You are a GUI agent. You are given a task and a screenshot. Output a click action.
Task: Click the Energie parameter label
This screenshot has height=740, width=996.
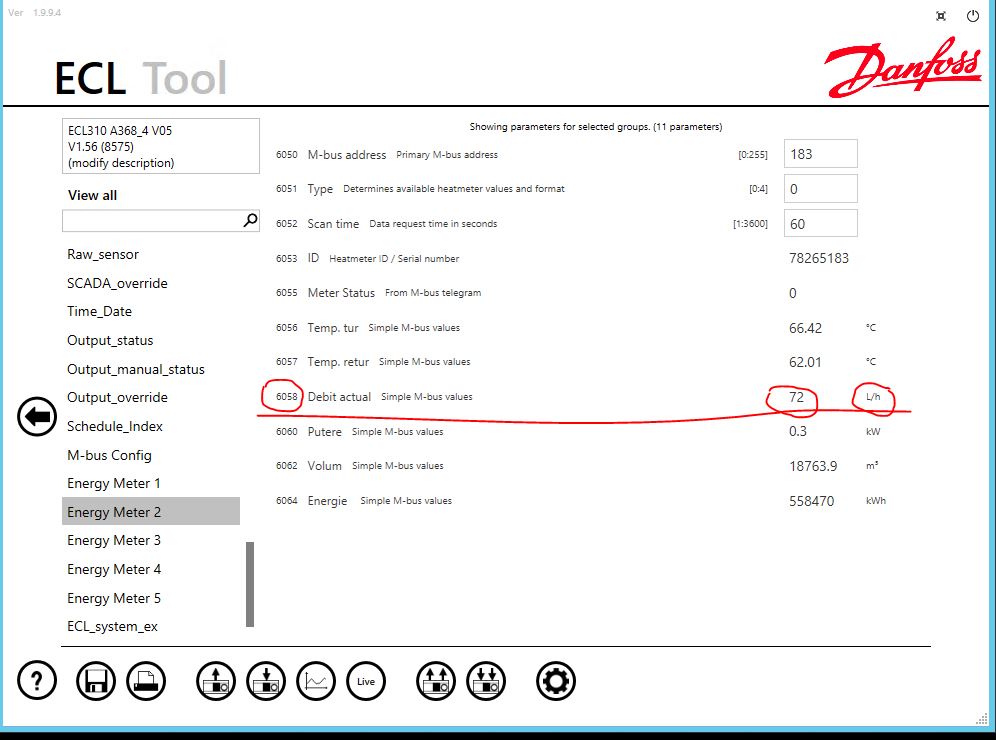pos(327,501)
